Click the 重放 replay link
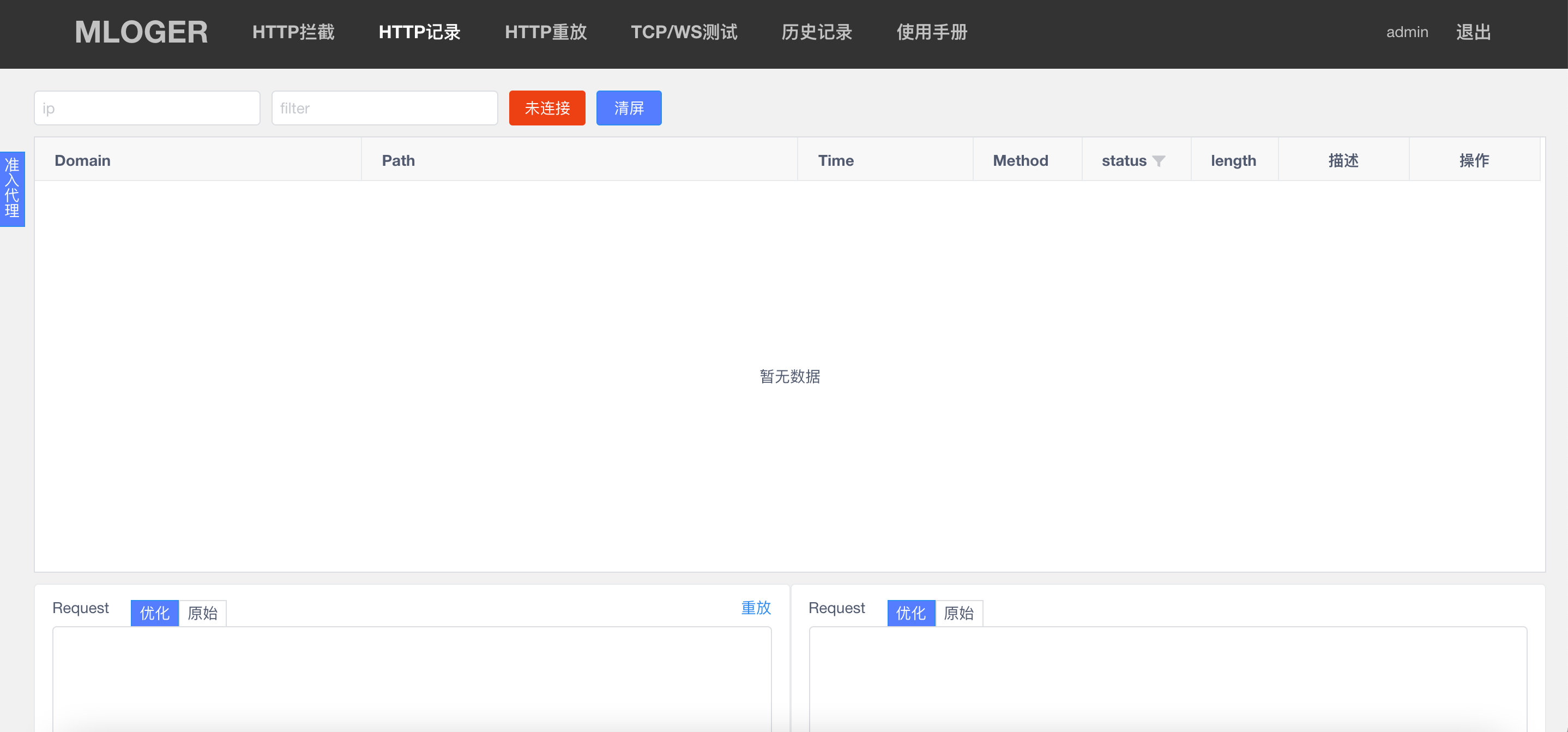The height and width of the screenshot is (732, 1568). (756, 607)
